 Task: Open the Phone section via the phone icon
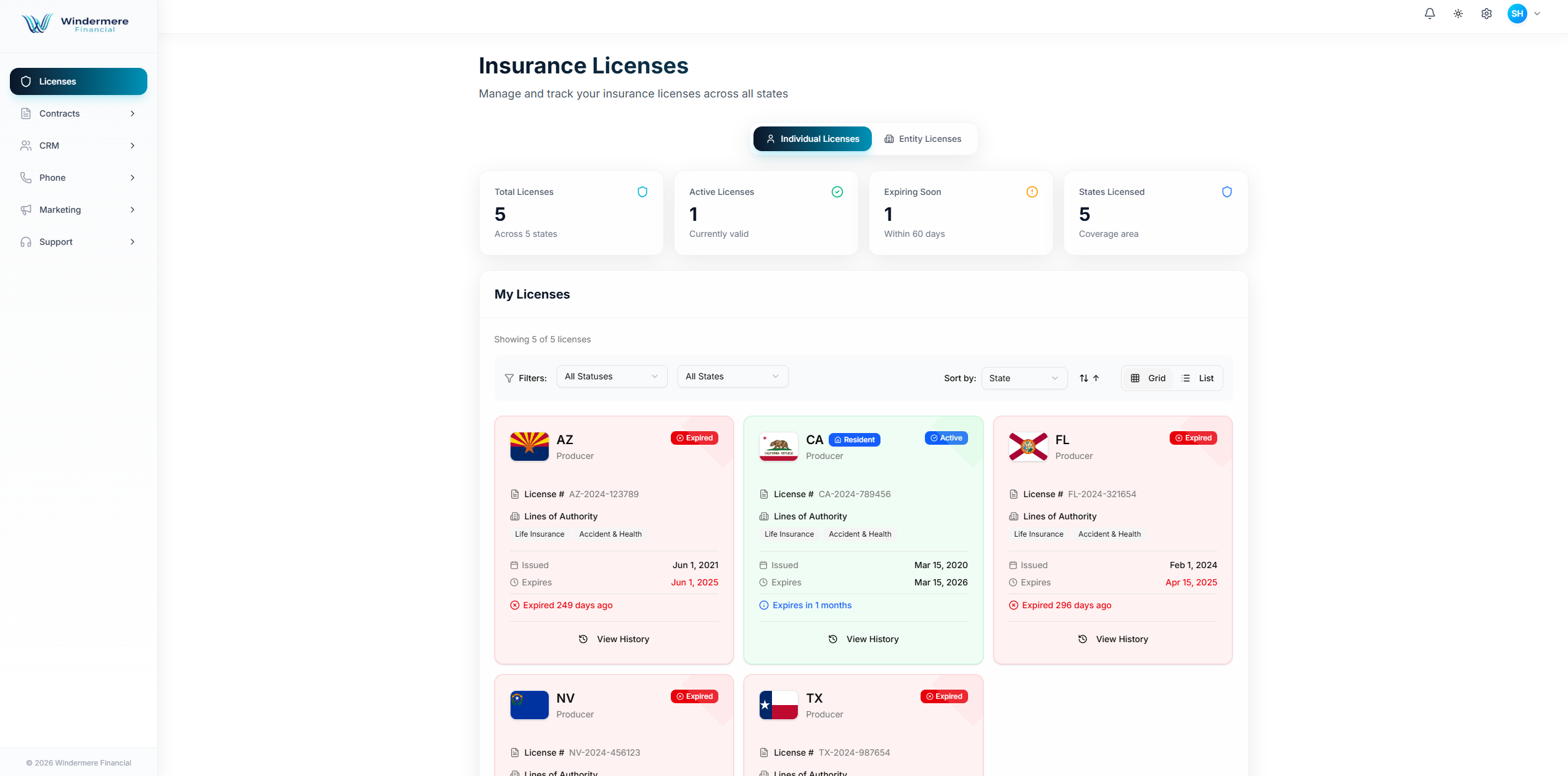point(25,177)
